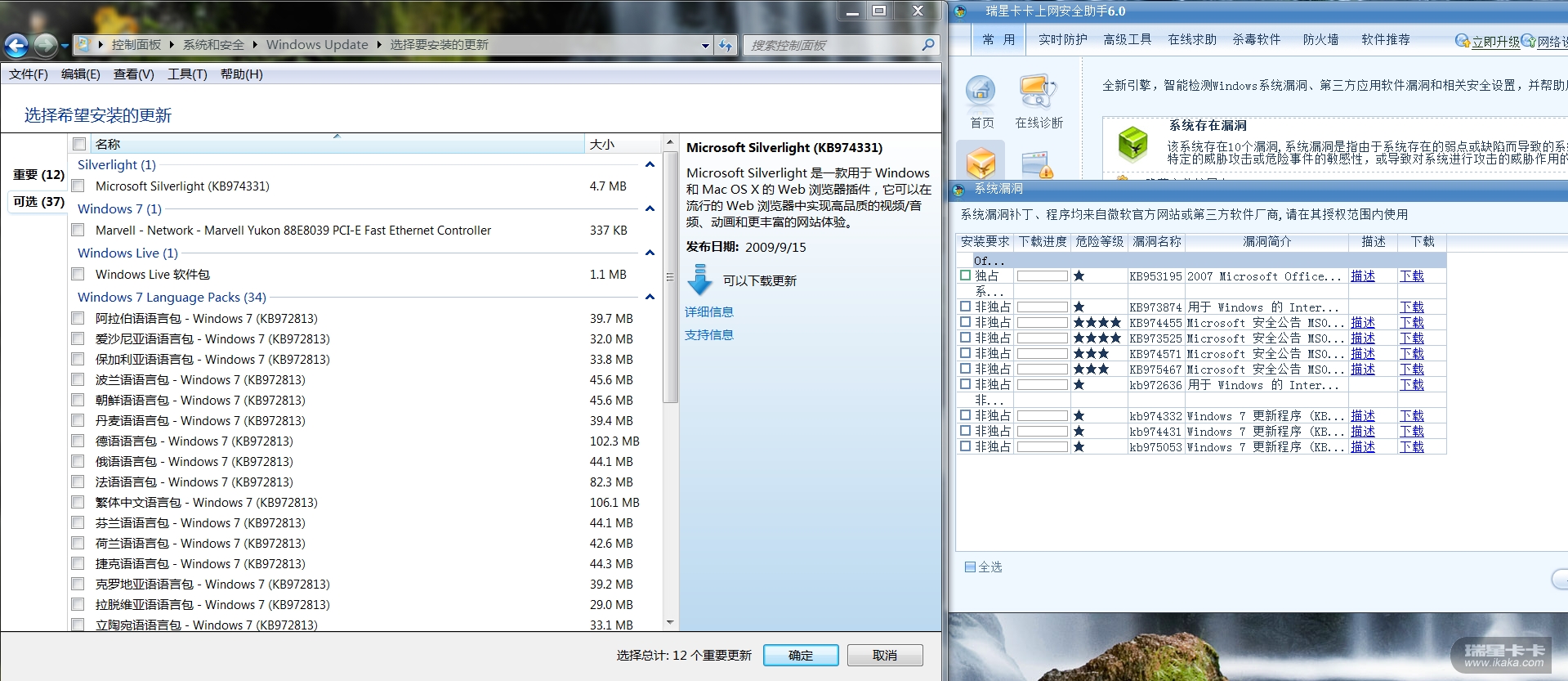Open the 编辑(E) menu
This screenshot has height=681, width=1568.
point(81,74)
